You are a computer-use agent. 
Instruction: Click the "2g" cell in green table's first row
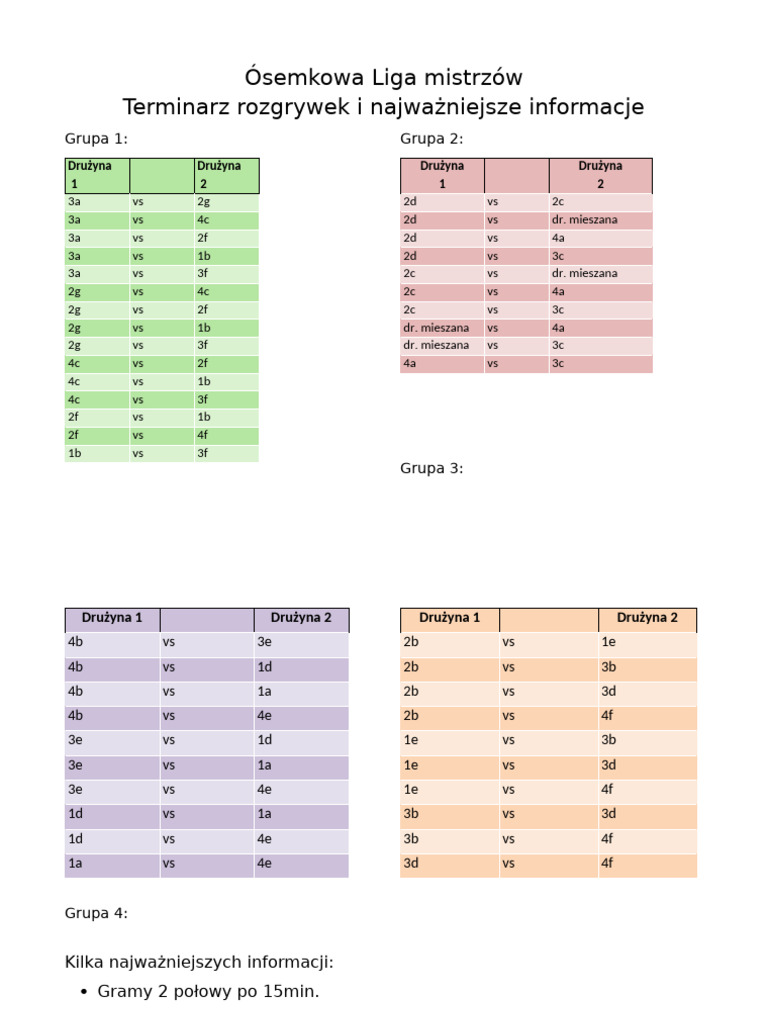coord(203,202)
